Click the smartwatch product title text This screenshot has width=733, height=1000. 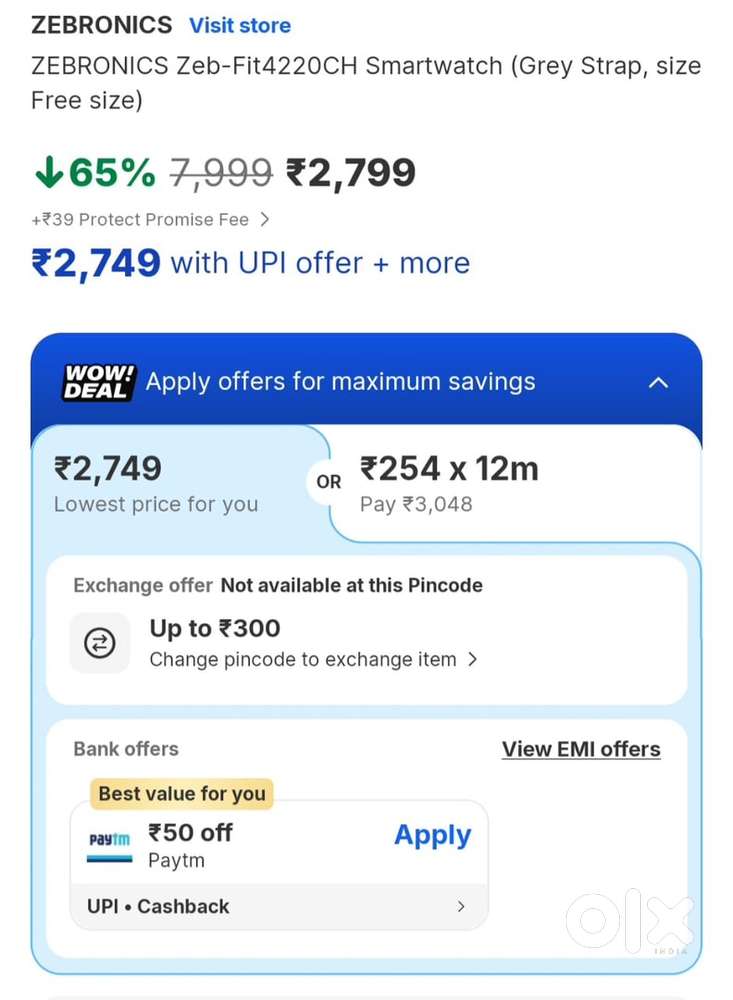[366, 83]
